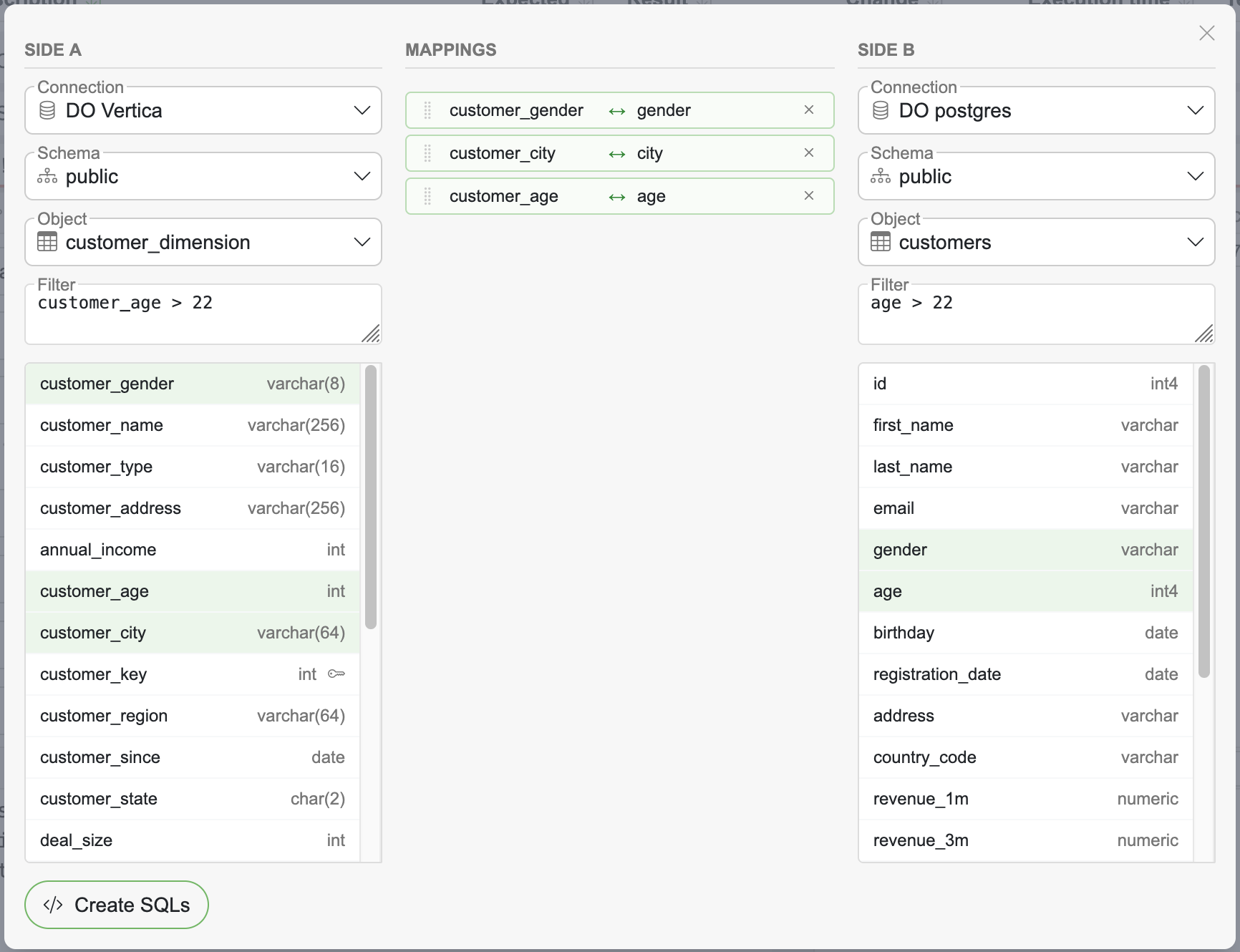Click Side B column list scrollbar

1203,521
